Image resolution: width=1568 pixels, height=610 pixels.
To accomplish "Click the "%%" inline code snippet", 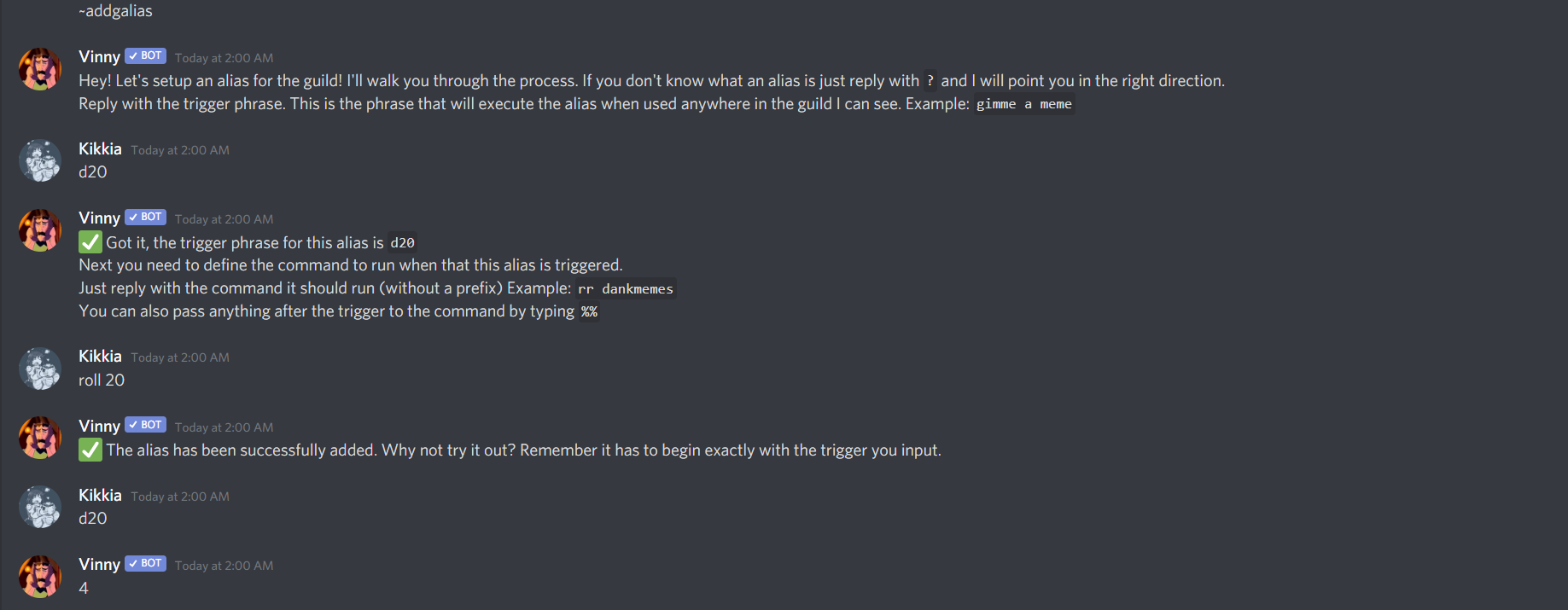I will (589, 312).
